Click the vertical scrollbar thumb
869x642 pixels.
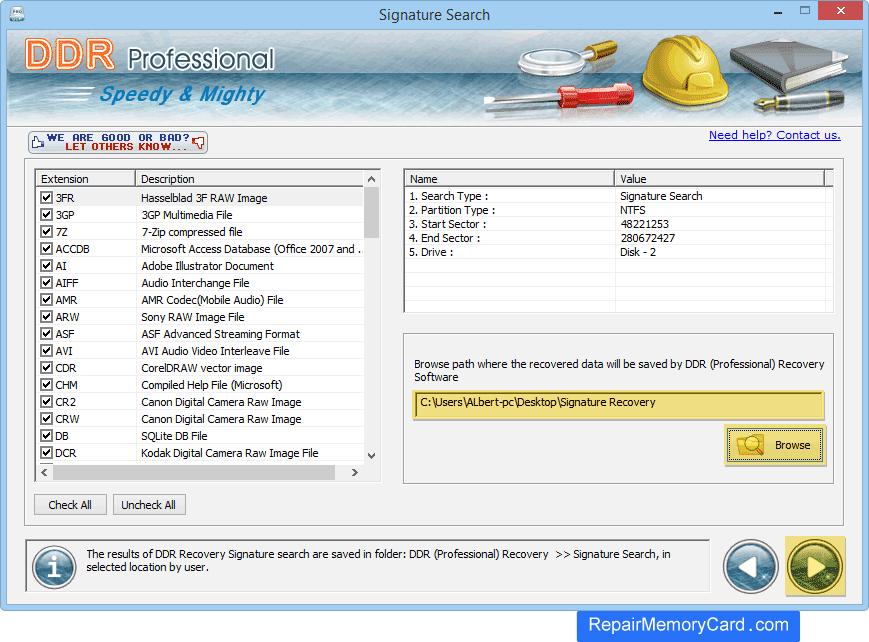pyautogui.click(x=371, y=212)
